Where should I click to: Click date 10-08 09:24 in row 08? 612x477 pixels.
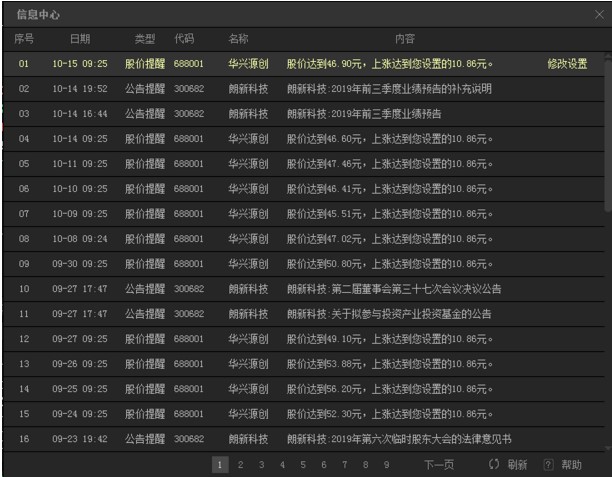pyautogui.click(x=80, y=238)
